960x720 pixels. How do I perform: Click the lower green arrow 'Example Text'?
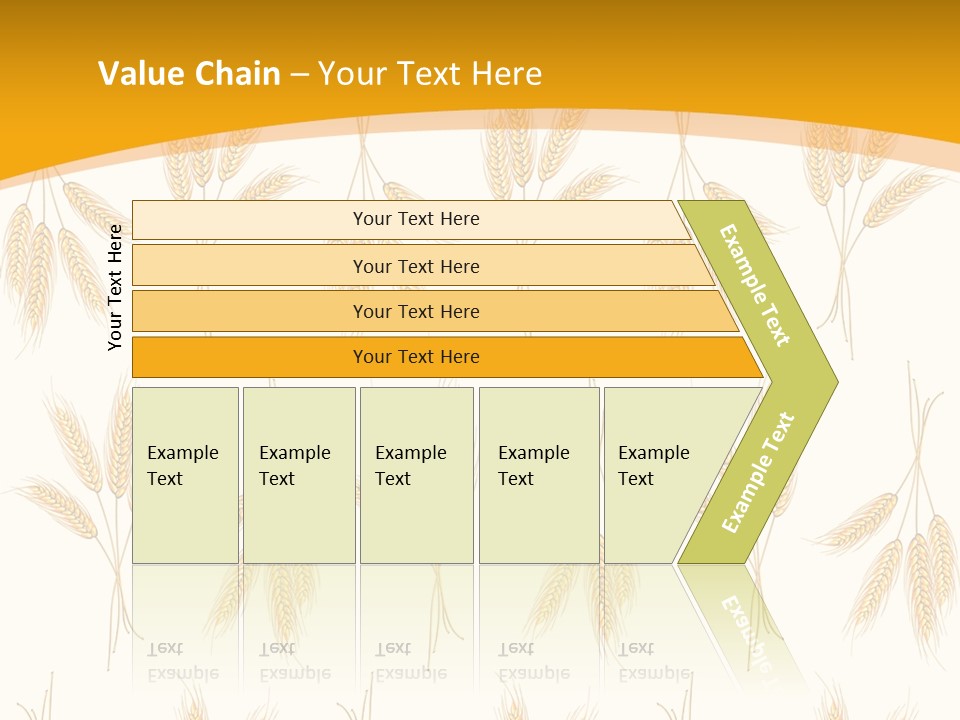pyautogui.click(x=757, y=472)
